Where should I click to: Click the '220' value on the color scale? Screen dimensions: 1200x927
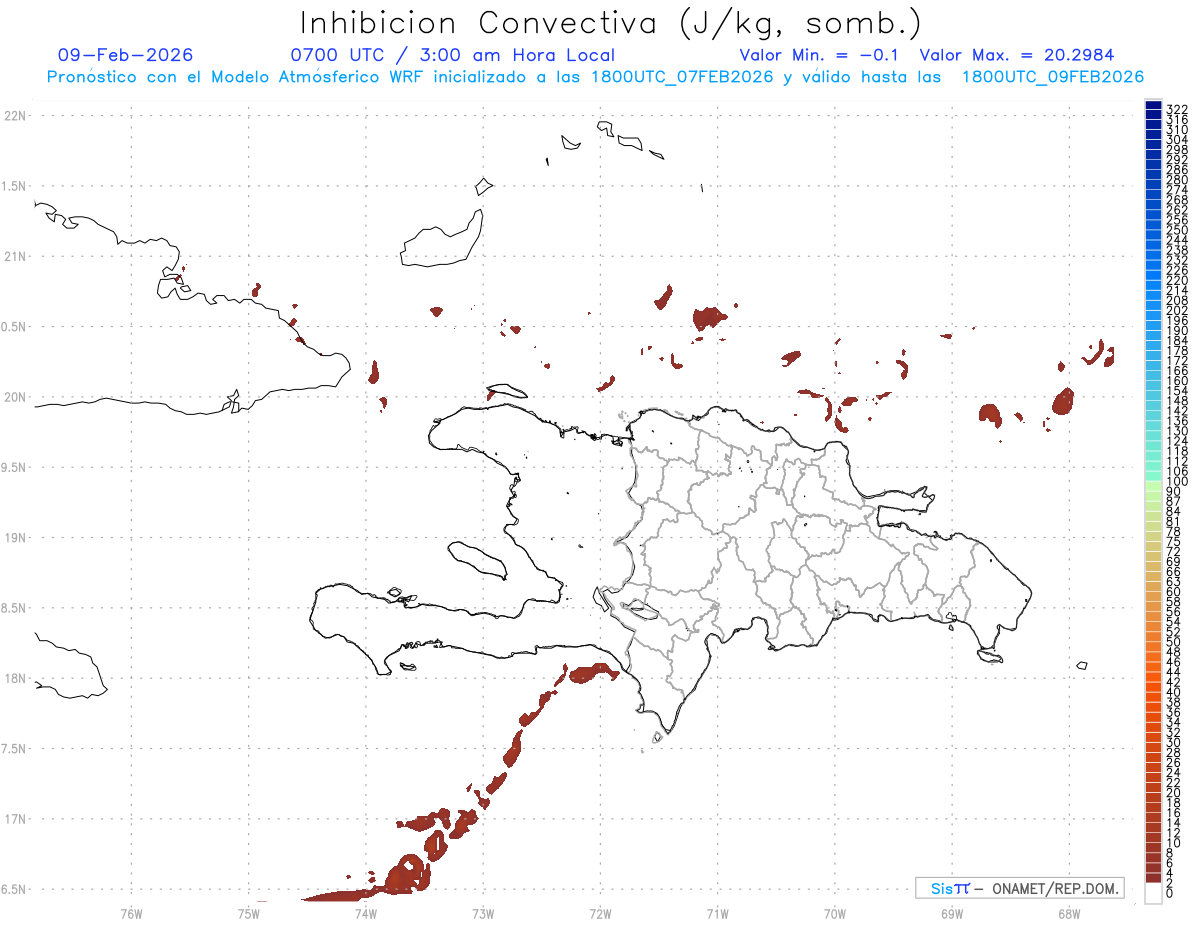tap(1177, 280)
